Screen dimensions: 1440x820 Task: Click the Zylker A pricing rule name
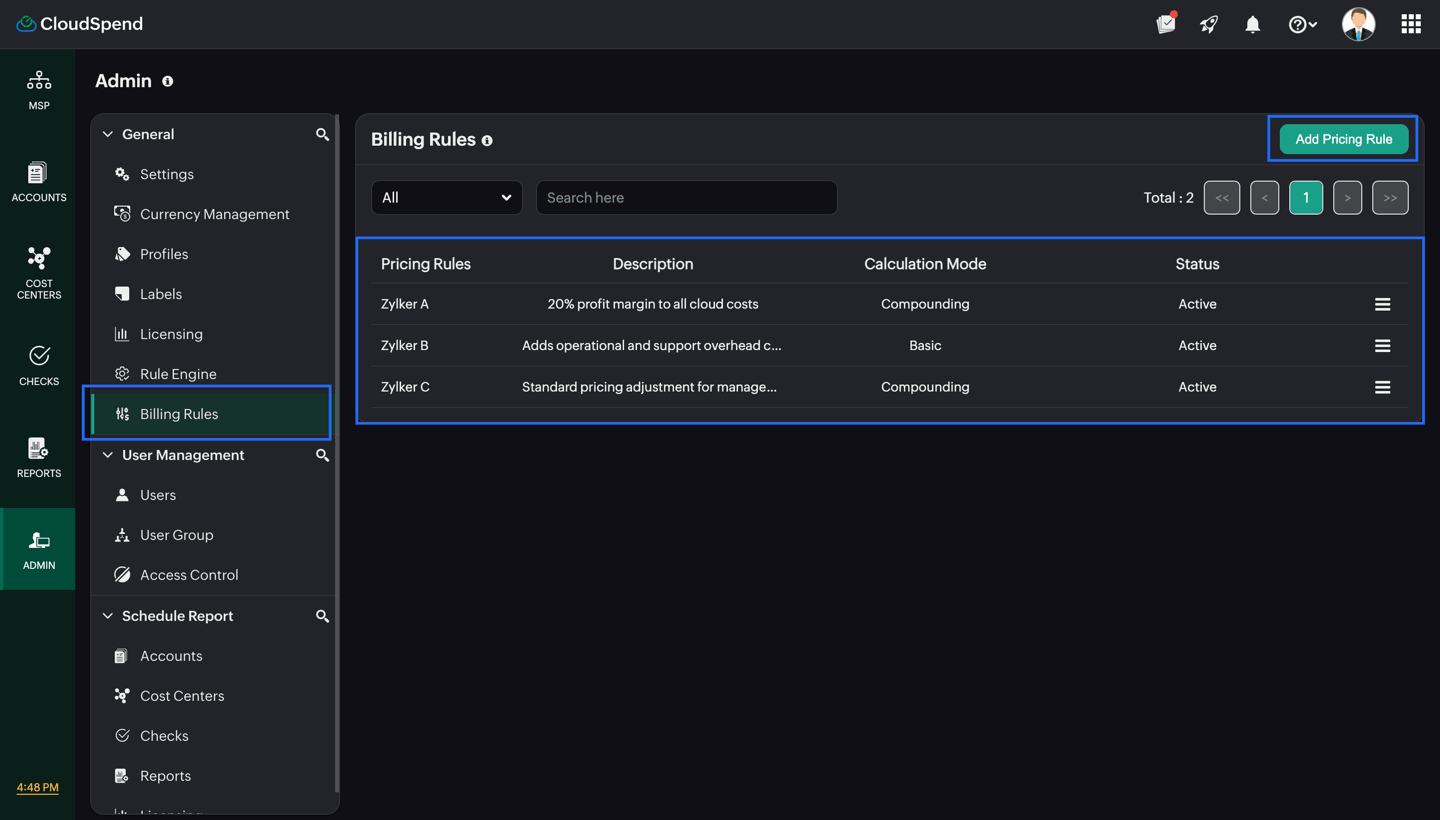pyautogui.click(x=405, y=304)
